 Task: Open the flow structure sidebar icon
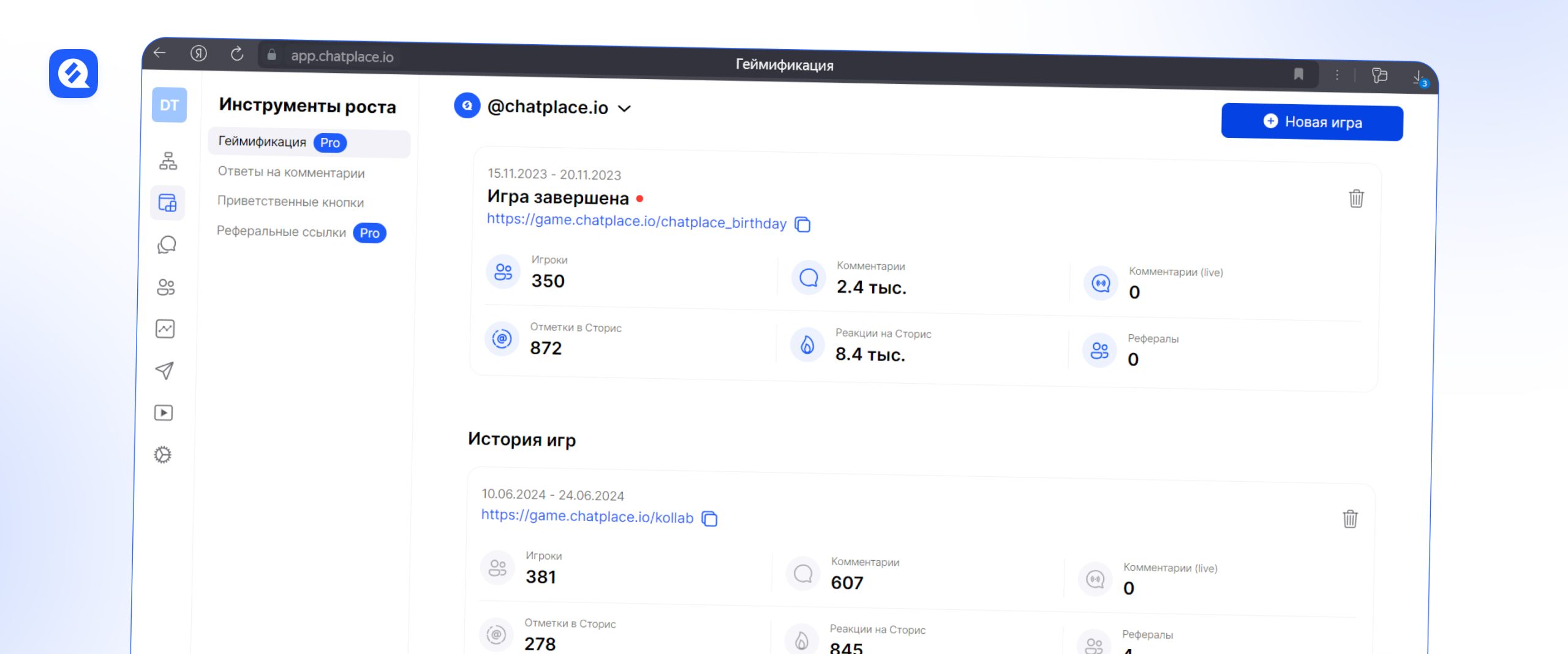tap(168, 161)
